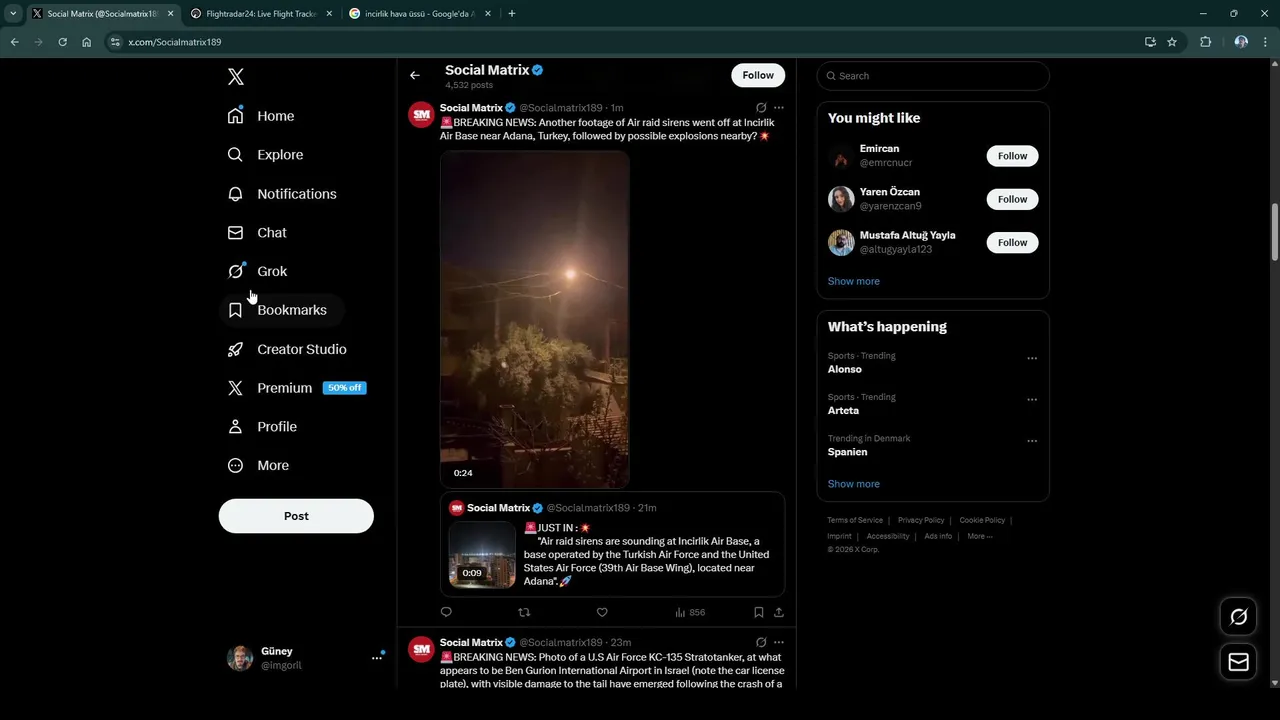Play the 0:24 night video
This screenshot has height=720, width=1280.
coord(535,319)
